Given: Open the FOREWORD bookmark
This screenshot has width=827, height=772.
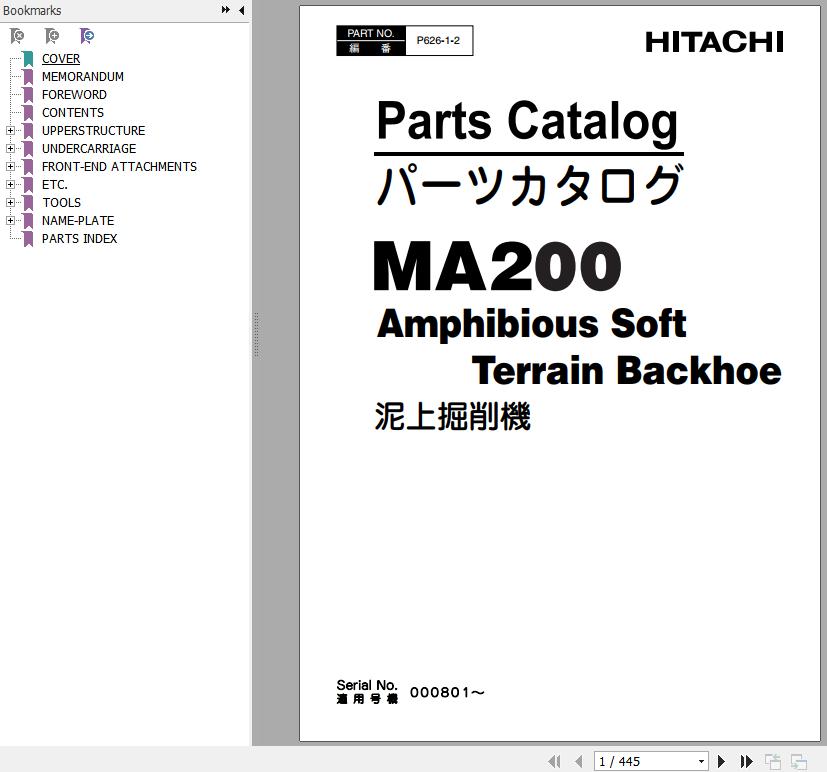Looking at the screenshot, I should point(74,94).
